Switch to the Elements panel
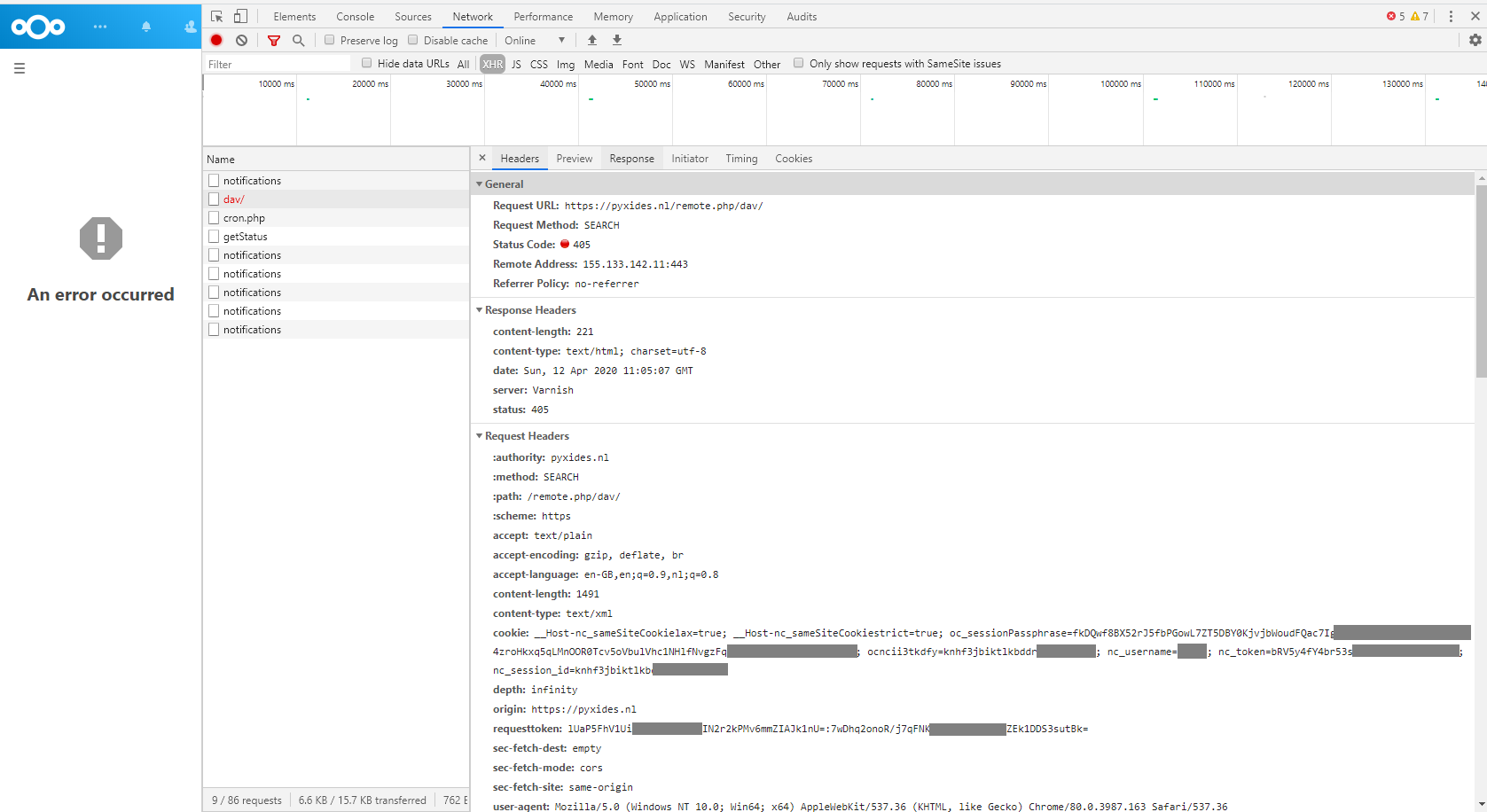This screenshot has height=812, width=1487. [294, 17]
